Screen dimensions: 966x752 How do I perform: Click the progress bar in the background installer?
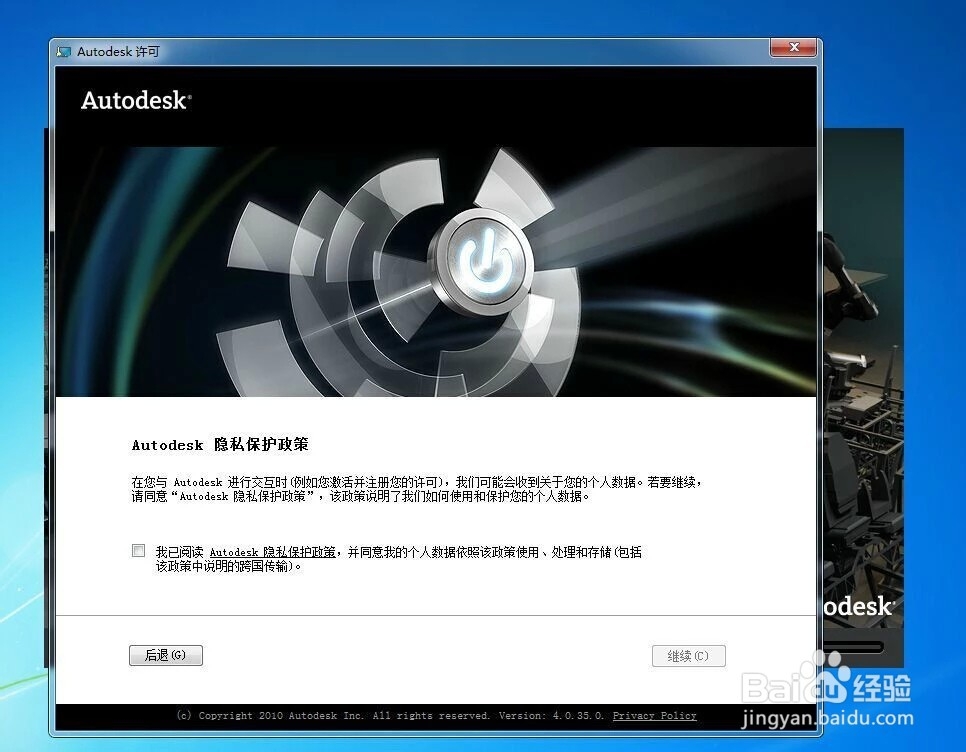853,647
